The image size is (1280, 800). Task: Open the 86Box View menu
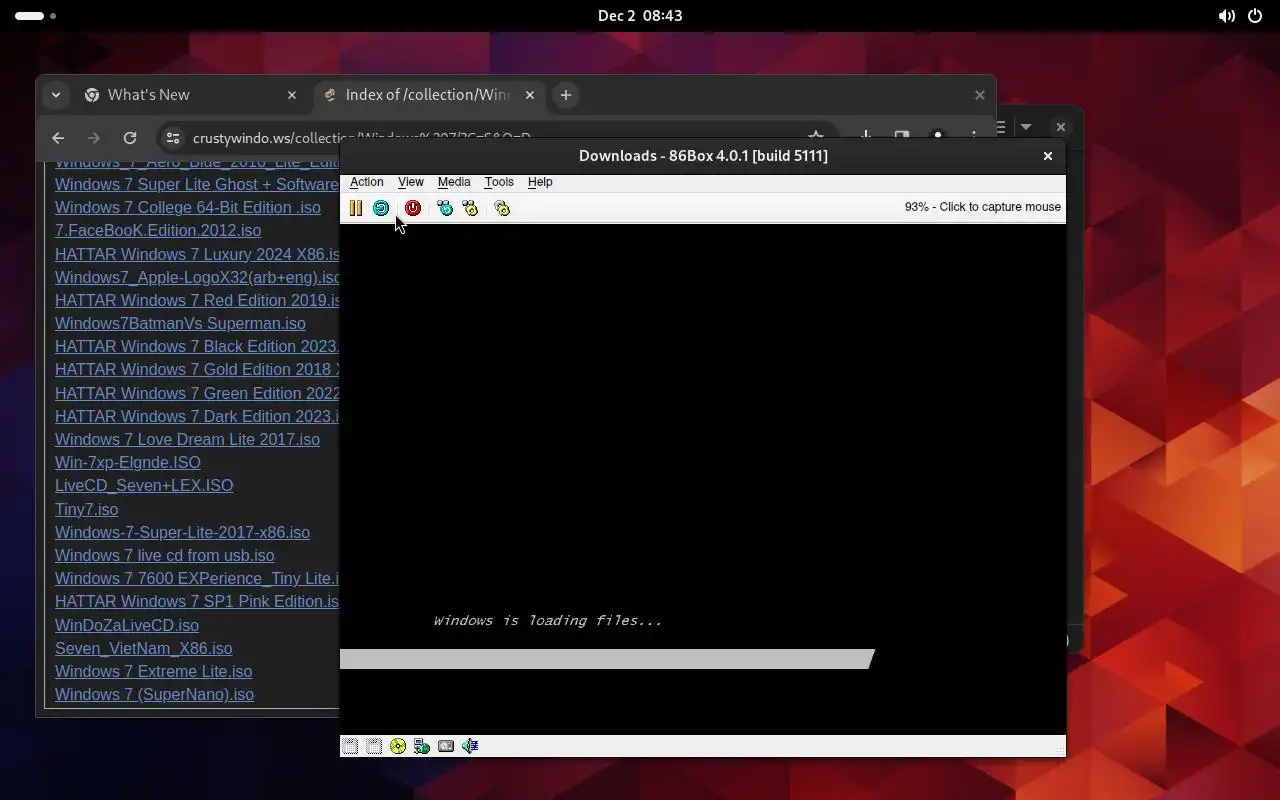(x=411, y=182)
